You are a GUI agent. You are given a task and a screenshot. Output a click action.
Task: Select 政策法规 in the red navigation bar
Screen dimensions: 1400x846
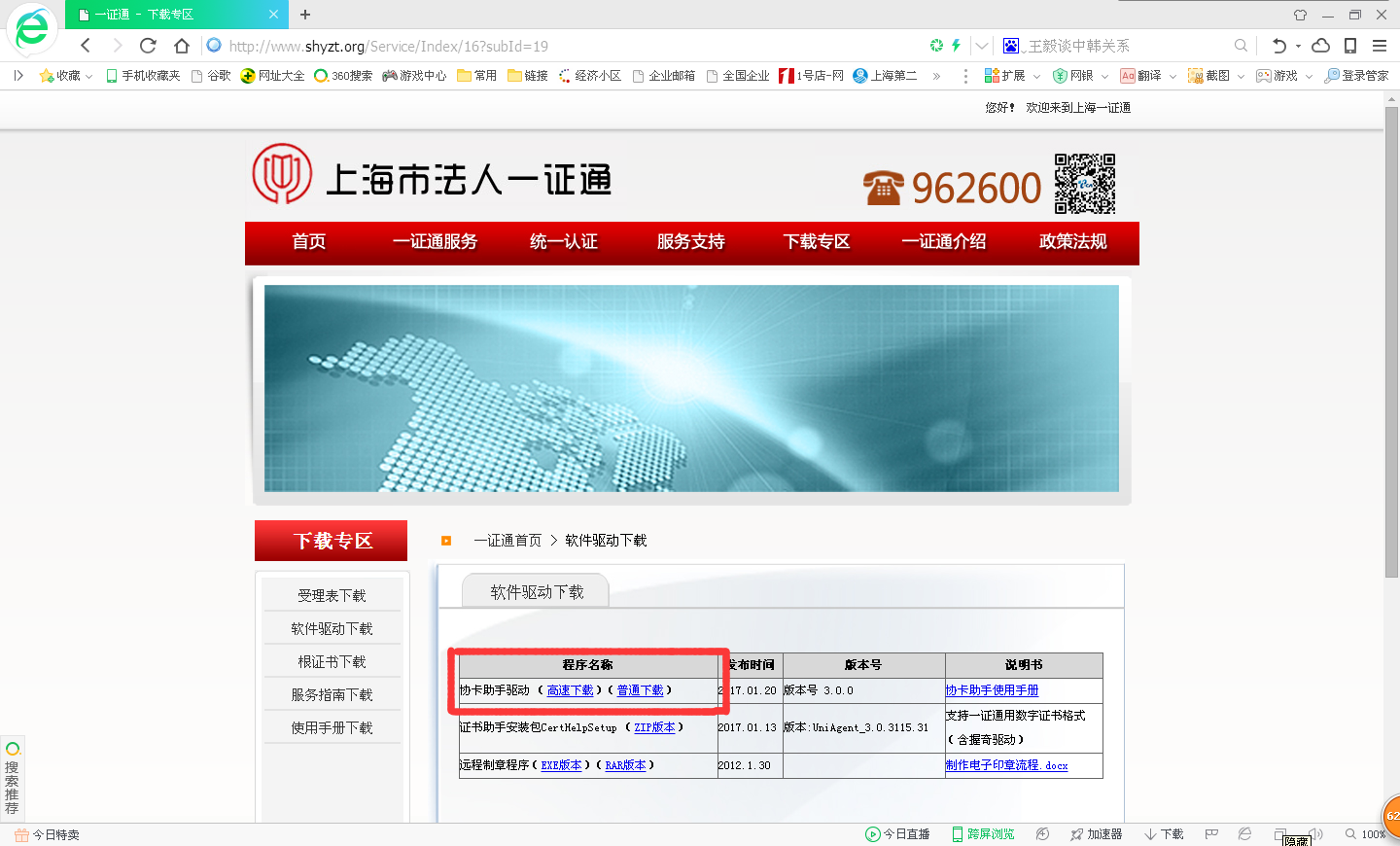coord(1072,242)
